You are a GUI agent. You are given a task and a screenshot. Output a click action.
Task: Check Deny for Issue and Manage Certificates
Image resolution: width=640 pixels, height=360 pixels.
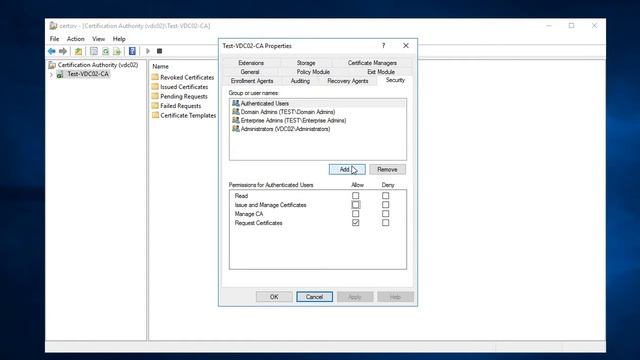[x=385, y=204]
